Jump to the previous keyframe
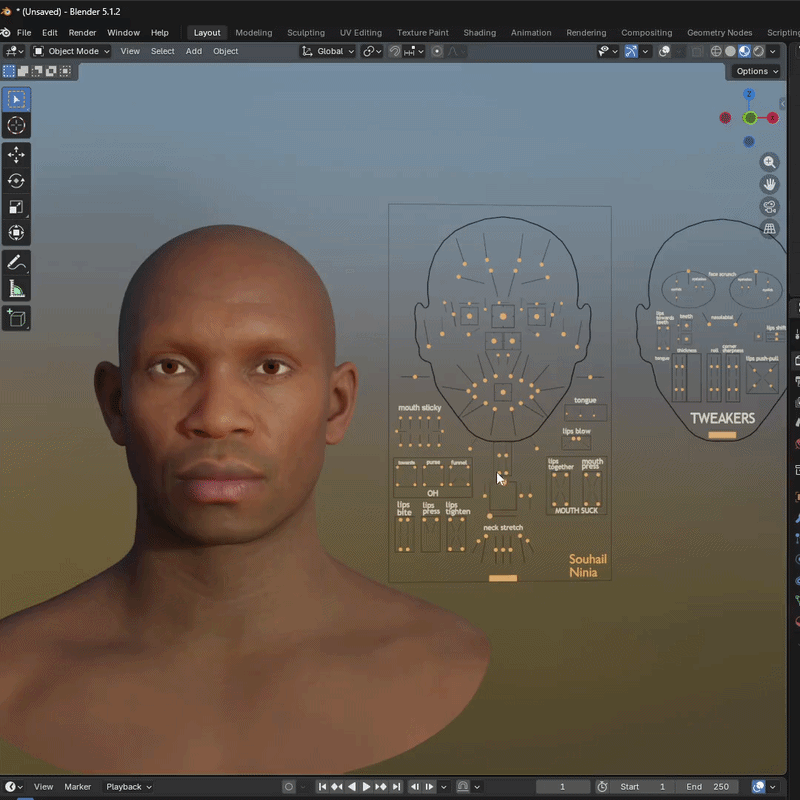Image resolution: width=800 pixels, height=800 pixels. click(337, 787)
